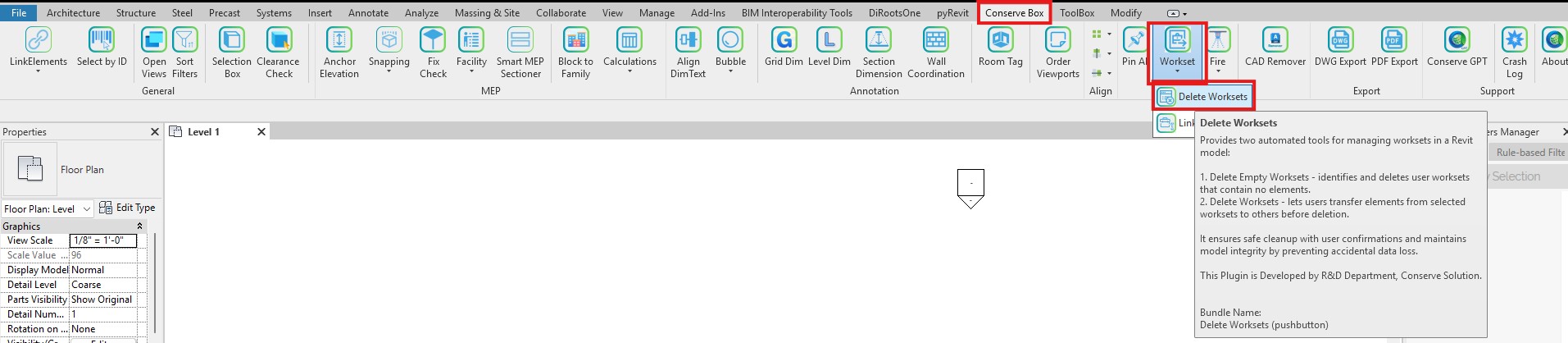Open the Floor Plan: Level type selector

[x=48, y=209]
